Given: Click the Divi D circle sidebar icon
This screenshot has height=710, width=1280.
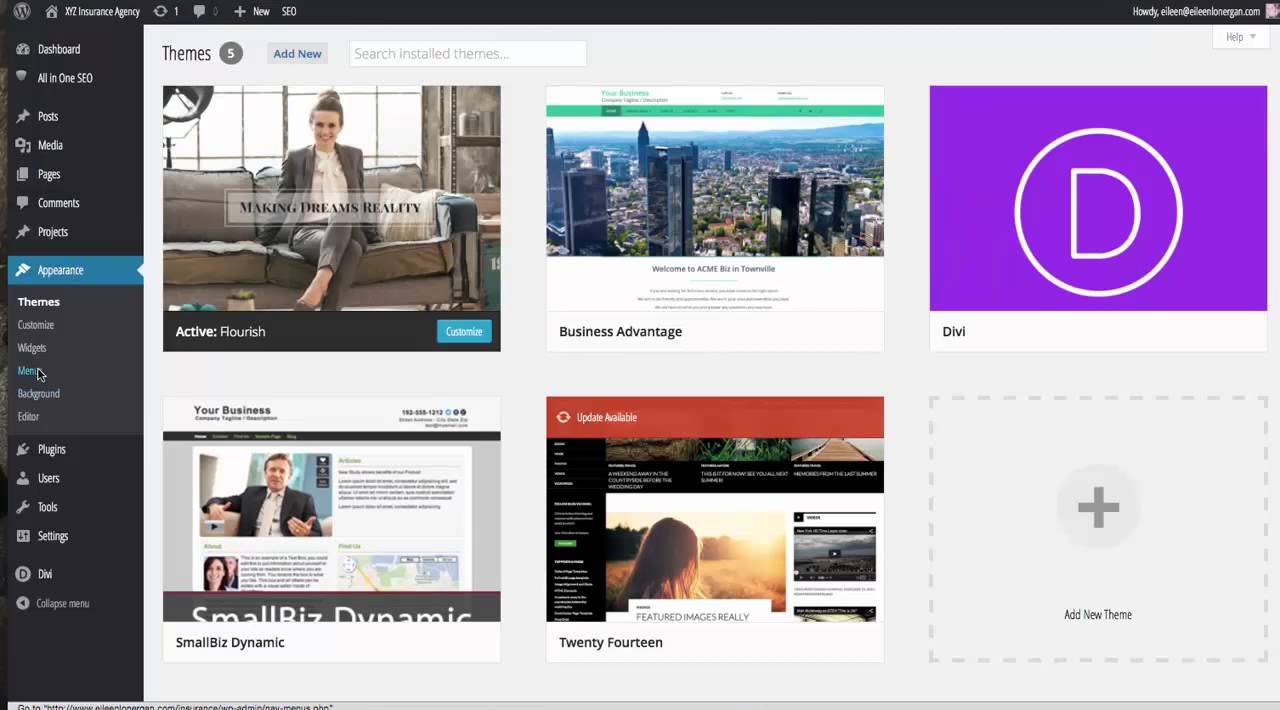Looking at the screenshot, I should point(23,574).
